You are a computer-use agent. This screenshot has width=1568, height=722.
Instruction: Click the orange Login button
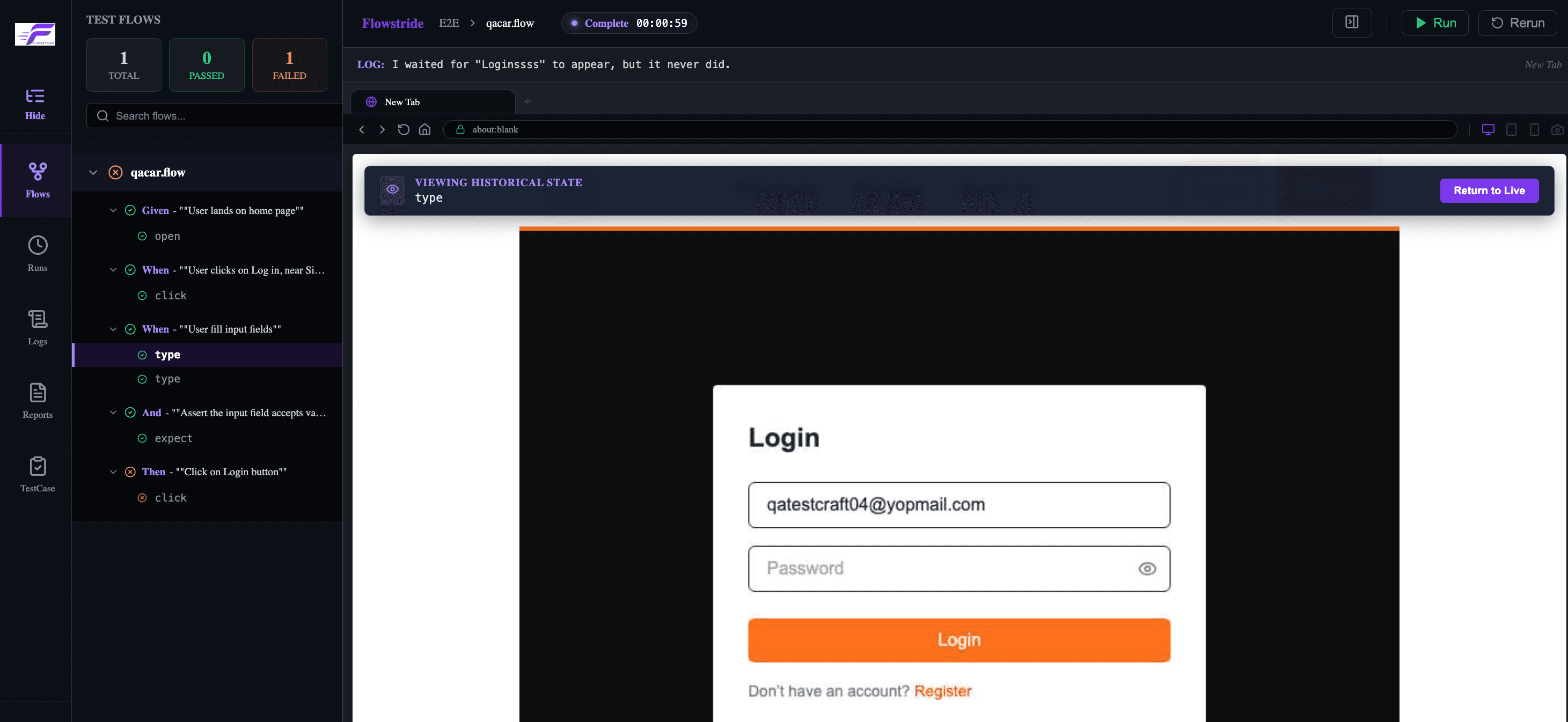959,640
